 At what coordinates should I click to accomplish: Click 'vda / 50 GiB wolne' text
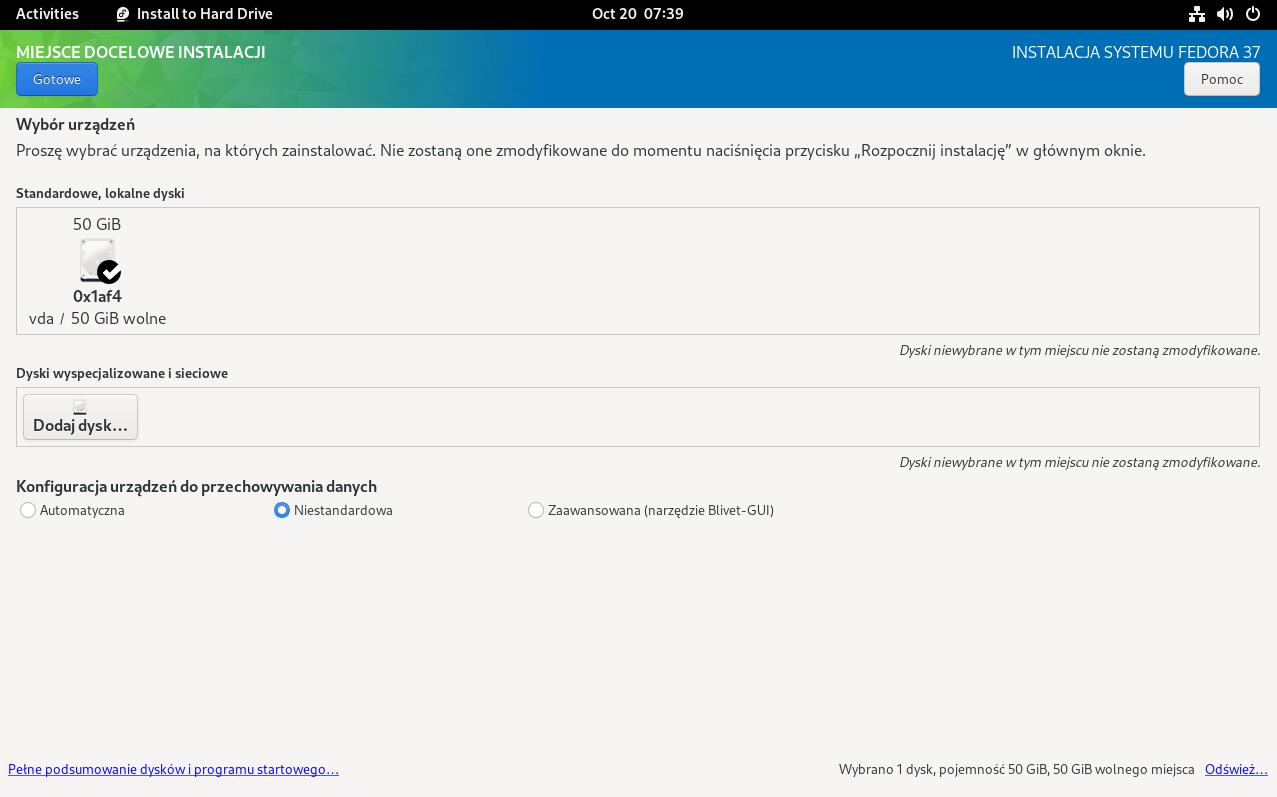[97, 318]
